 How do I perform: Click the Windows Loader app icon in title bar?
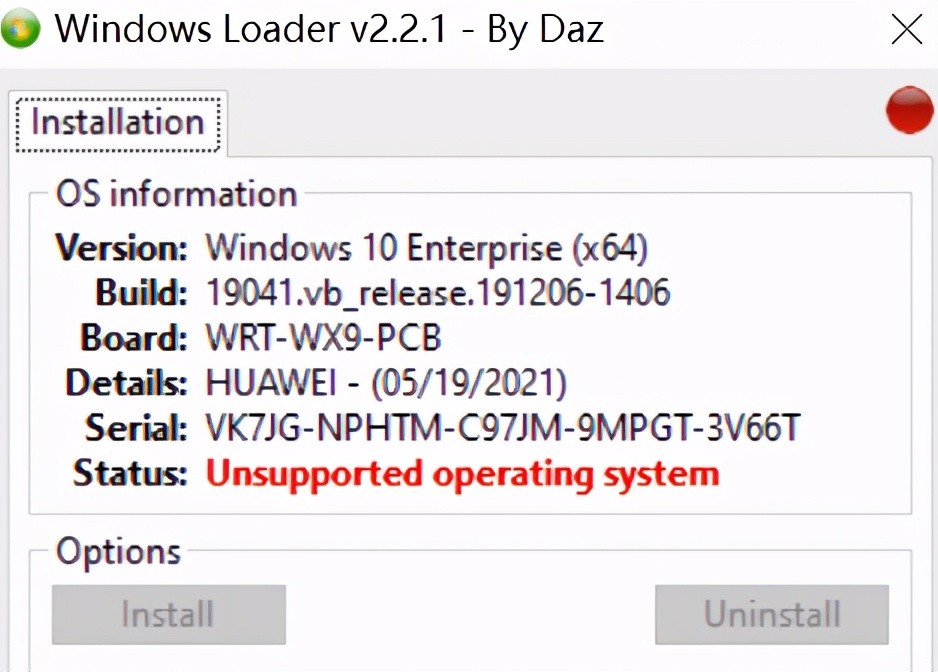click(21, 29)
